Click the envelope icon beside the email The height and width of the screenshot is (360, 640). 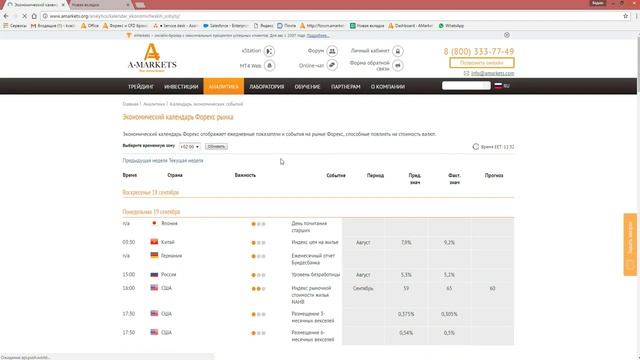[467, 73]
